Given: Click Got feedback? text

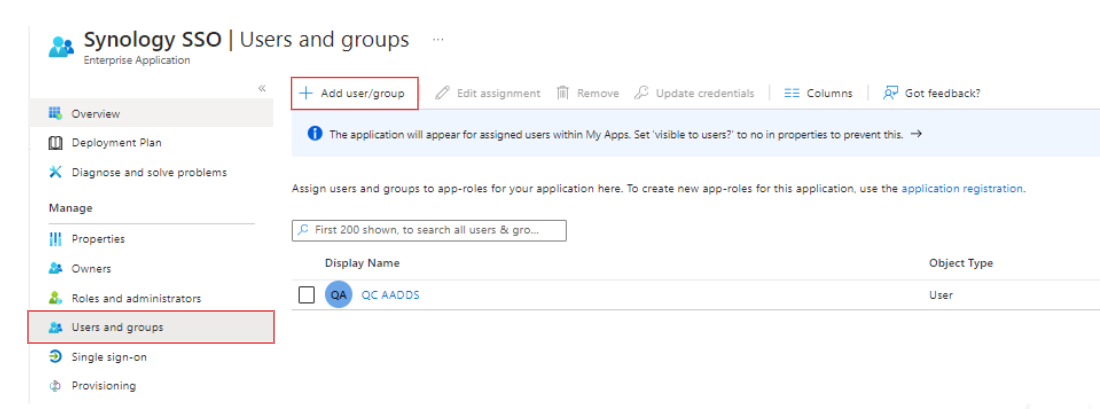Looking at the screenshot, I should [942, 93].
